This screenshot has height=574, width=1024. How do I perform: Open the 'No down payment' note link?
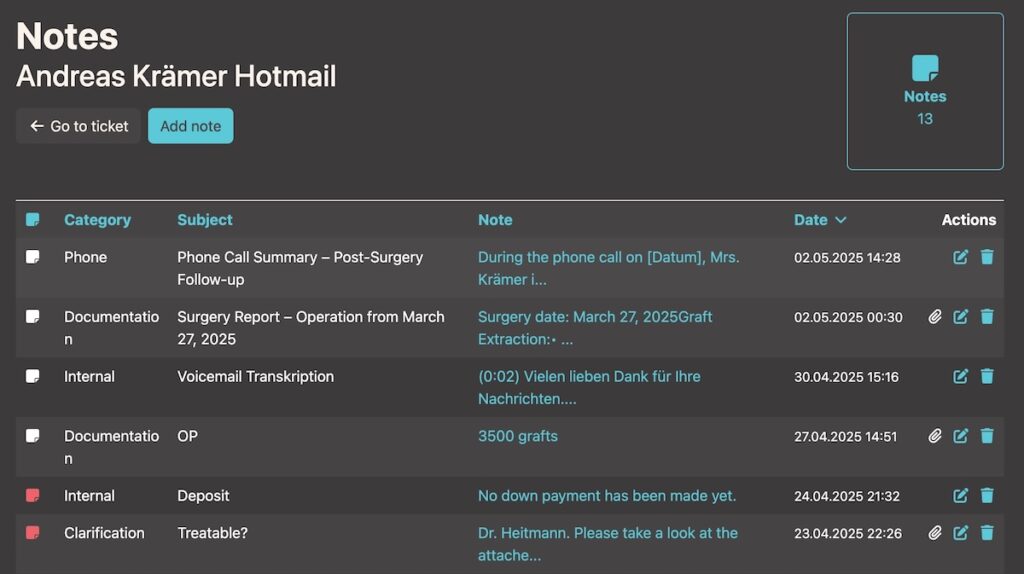click(607, 496)
